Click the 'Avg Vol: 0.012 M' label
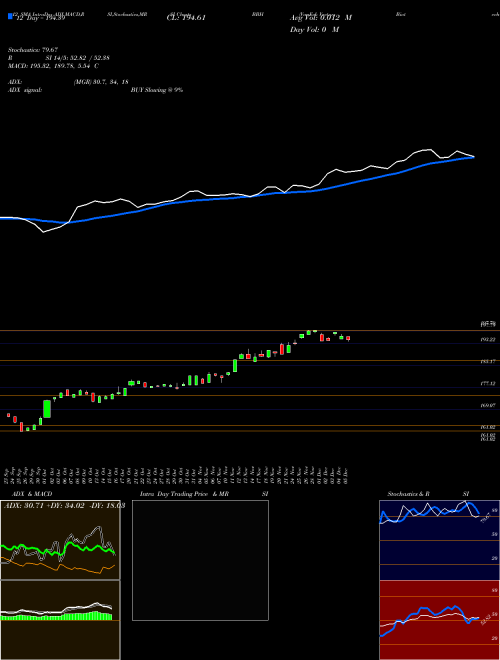Screen dimensions: 500x660 (x=321, y=18)
